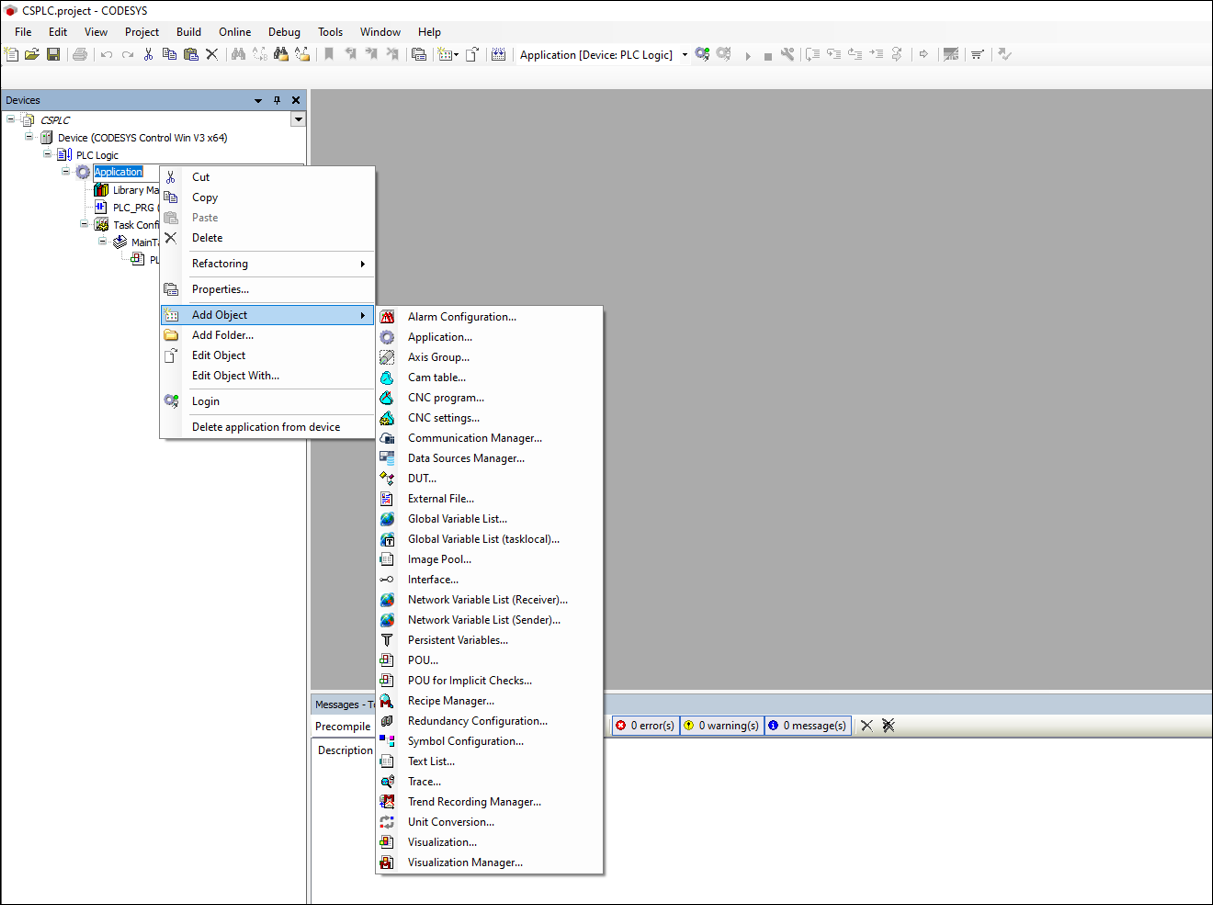Open the active application dropdown in the toolbar

[x=686, y=54]
